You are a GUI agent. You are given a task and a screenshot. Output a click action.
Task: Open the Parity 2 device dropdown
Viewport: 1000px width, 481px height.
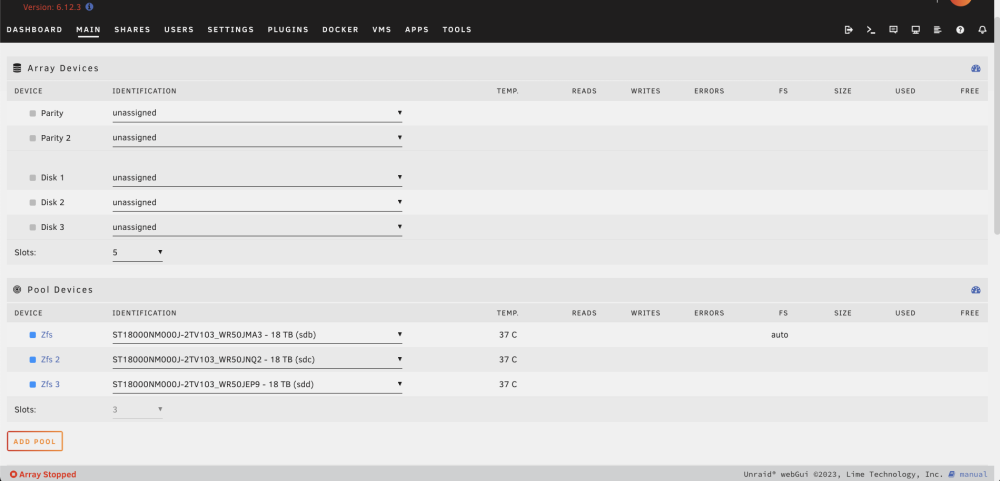click(257, 138)
